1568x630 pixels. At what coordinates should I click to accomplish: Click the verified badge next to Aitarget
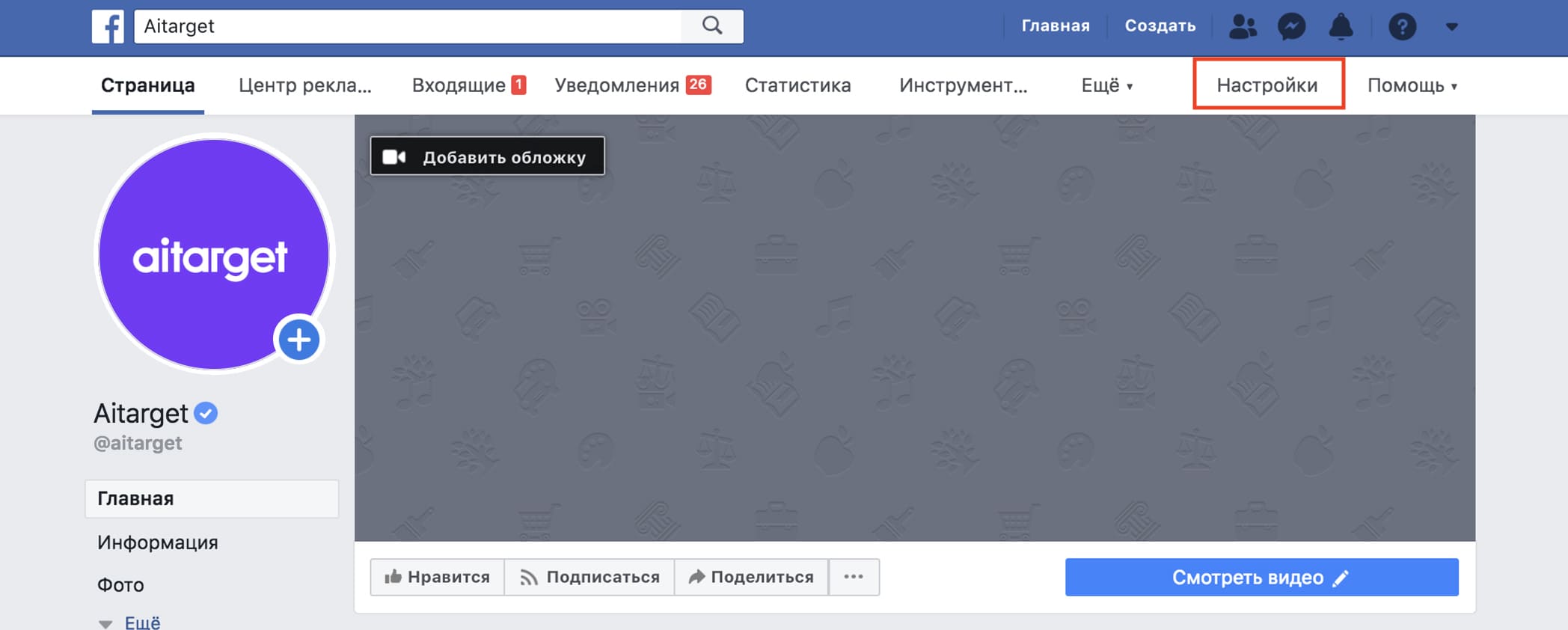point(206,413)
